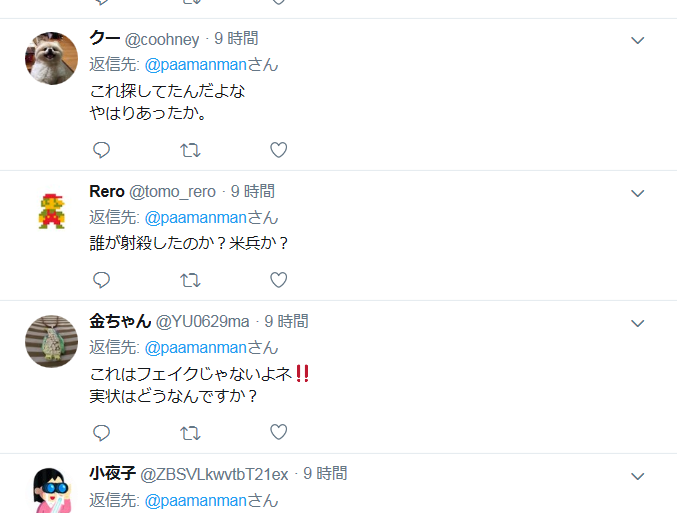Expand the more options on 小夜子's tweet

click(x=638, y=476)
